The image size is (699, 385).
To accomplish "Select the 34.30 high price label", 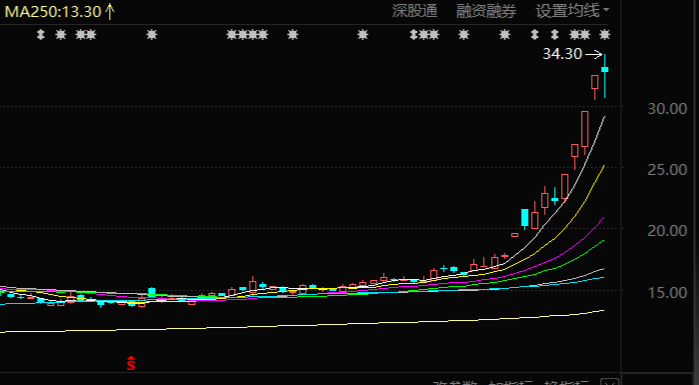I will click(x=562, y=54).
